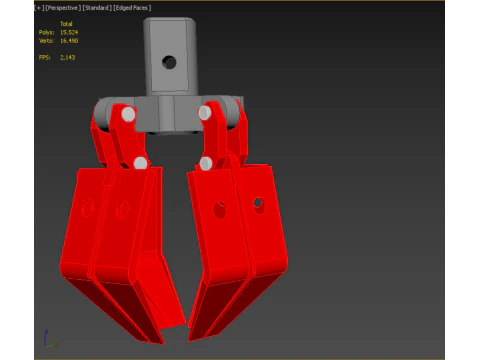Click the "FPS:" statistics label
This screenshot has height=360, width=480.
[x=45, y=57]
